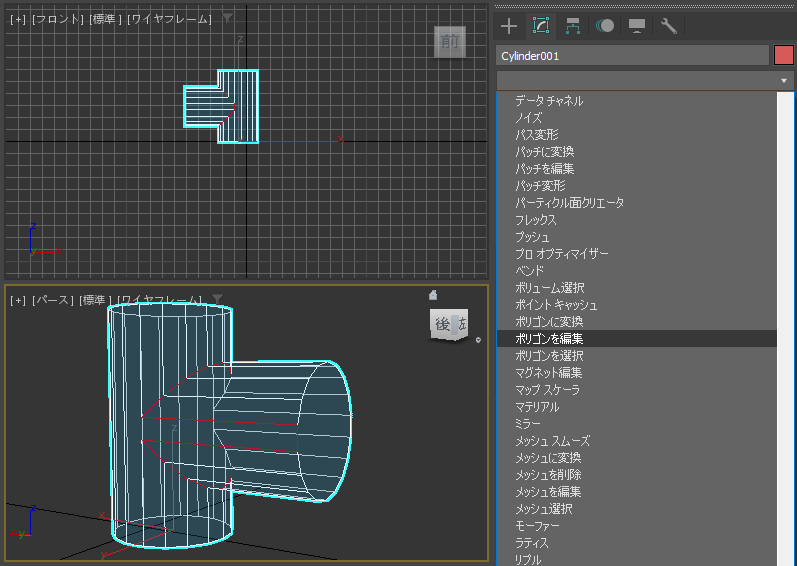This screenshot has width=797, height=566.
Task: Select ポリゴンを選択 modifier
Action: (637, 356)
